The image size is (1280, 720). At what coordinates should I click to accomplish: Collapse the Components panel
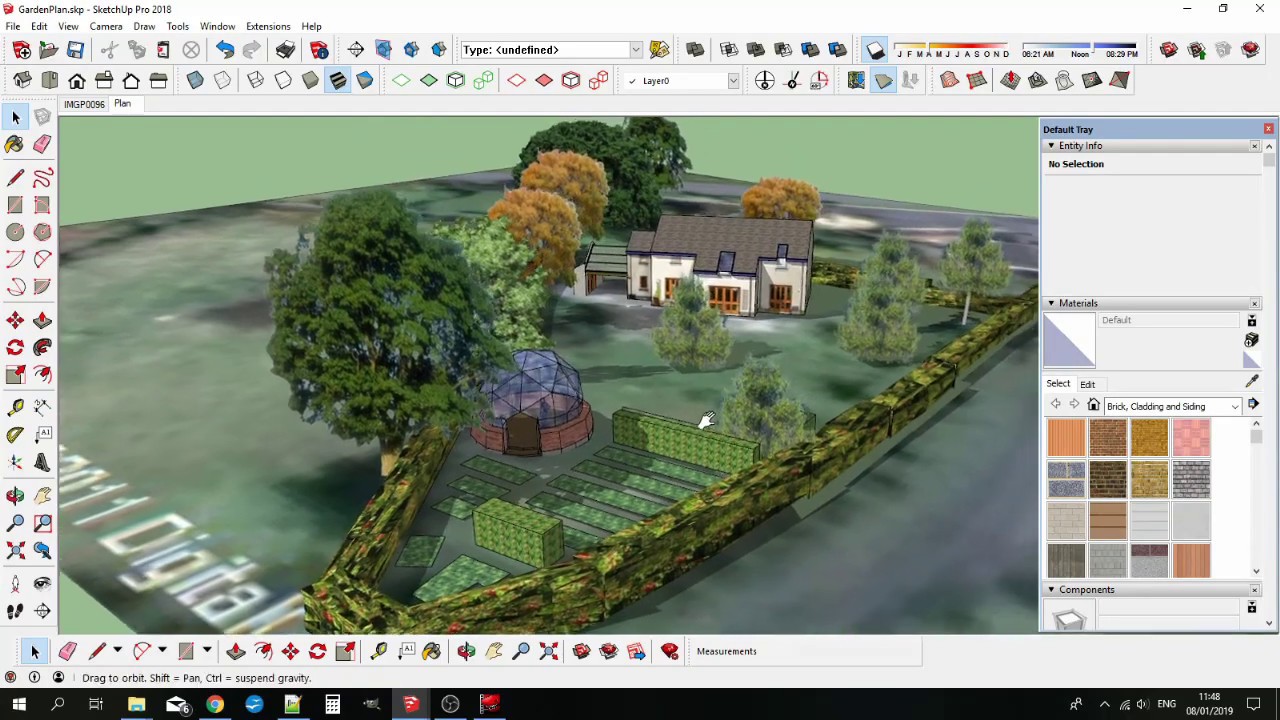pyautogui.click(x=1051, y=590)
